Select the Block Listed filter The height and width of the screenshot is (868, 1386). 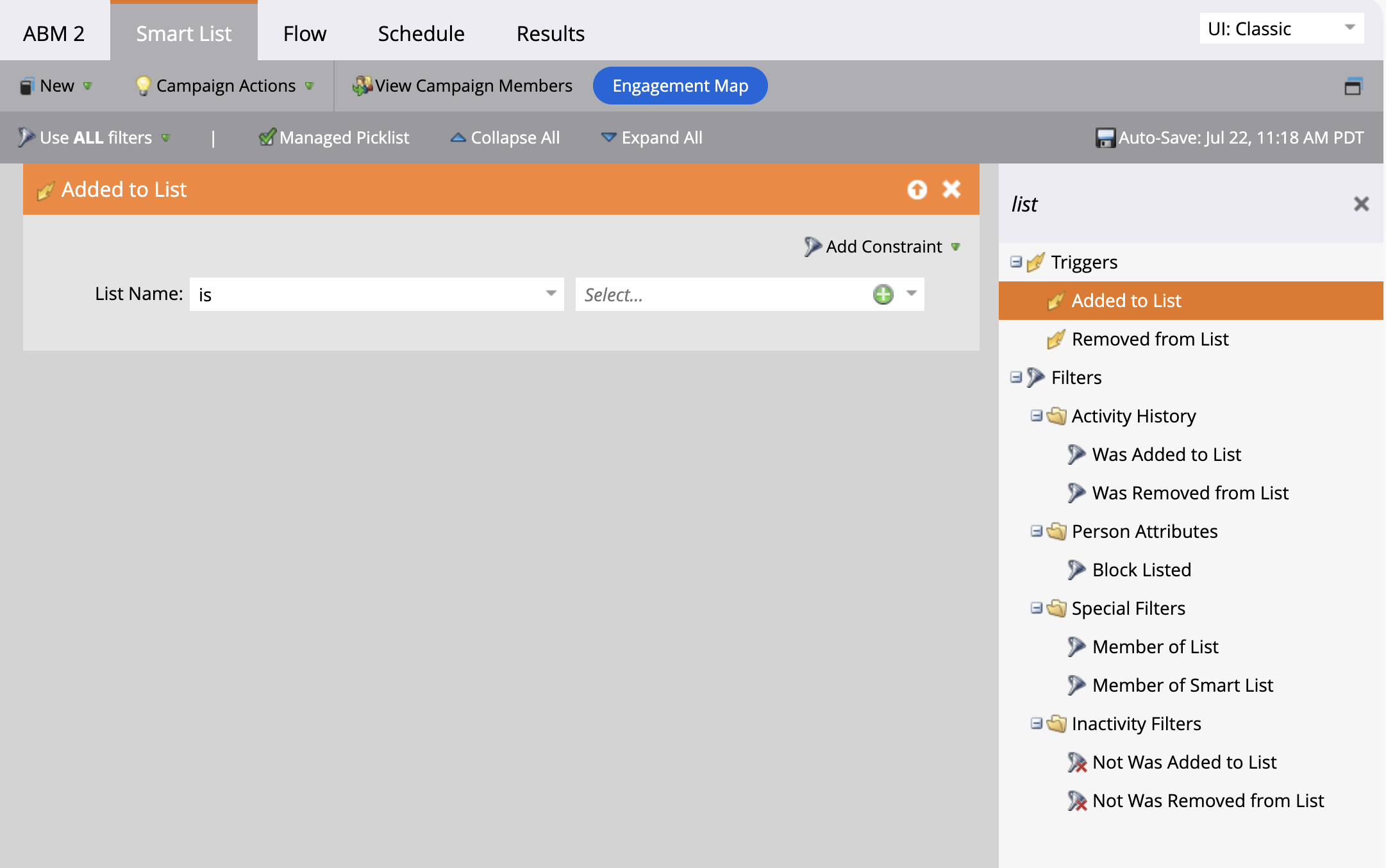pos(1141,570)
